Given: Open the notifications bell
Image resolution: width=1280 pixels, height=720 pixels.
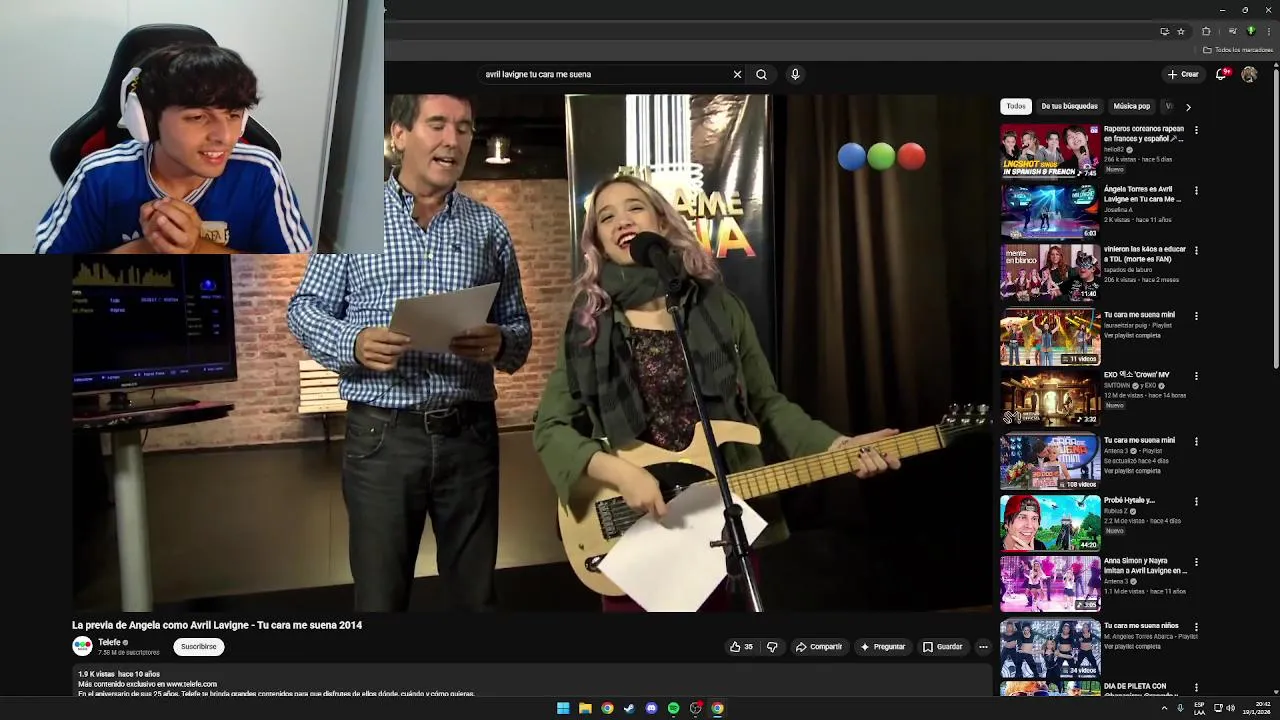Looking at the screenshot, I should pos(1221,74).
